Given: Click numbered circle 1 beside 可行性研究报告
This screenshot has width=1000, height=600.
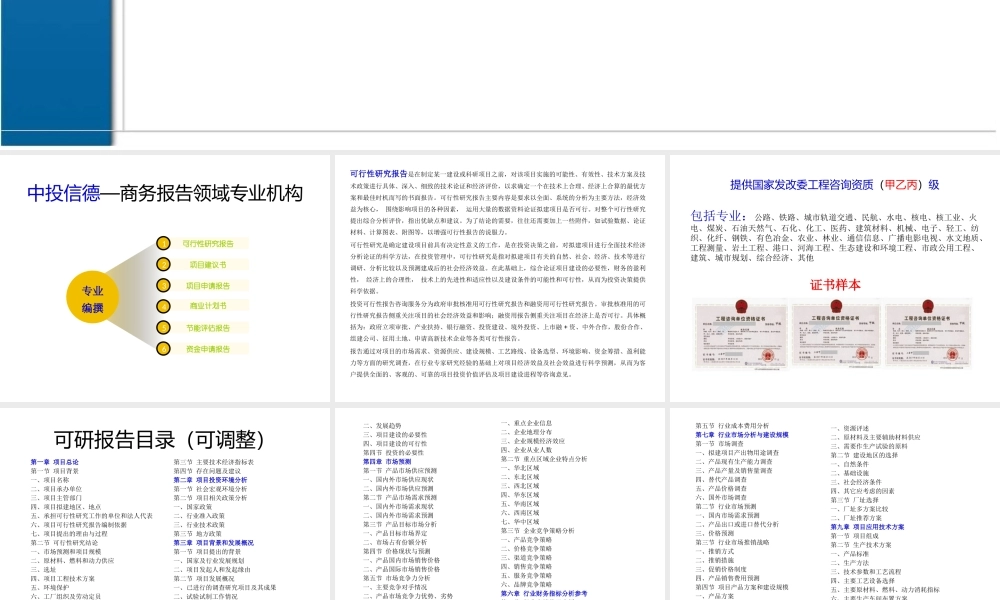Looking at the screenshot, I should pyautogui.click(x=163, y=244).
